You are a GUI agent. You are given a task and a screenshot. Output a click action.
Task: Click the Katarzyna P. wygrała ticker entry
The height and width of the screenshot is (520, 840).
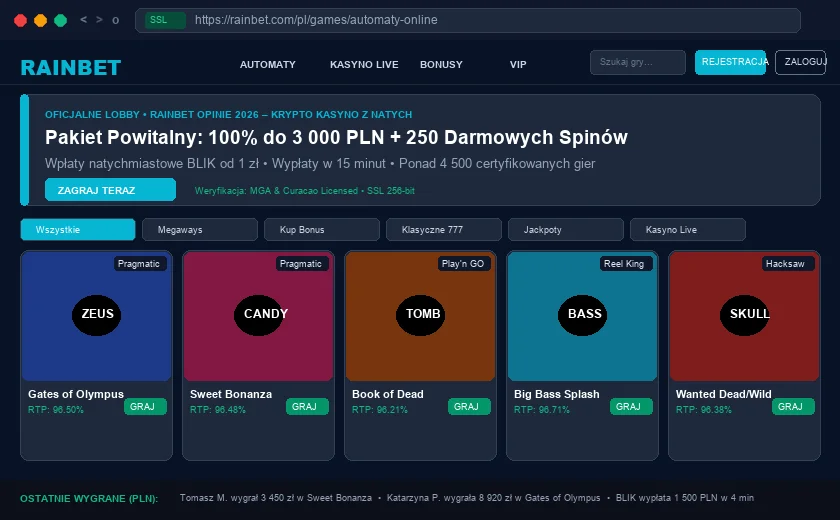(493, 498)
